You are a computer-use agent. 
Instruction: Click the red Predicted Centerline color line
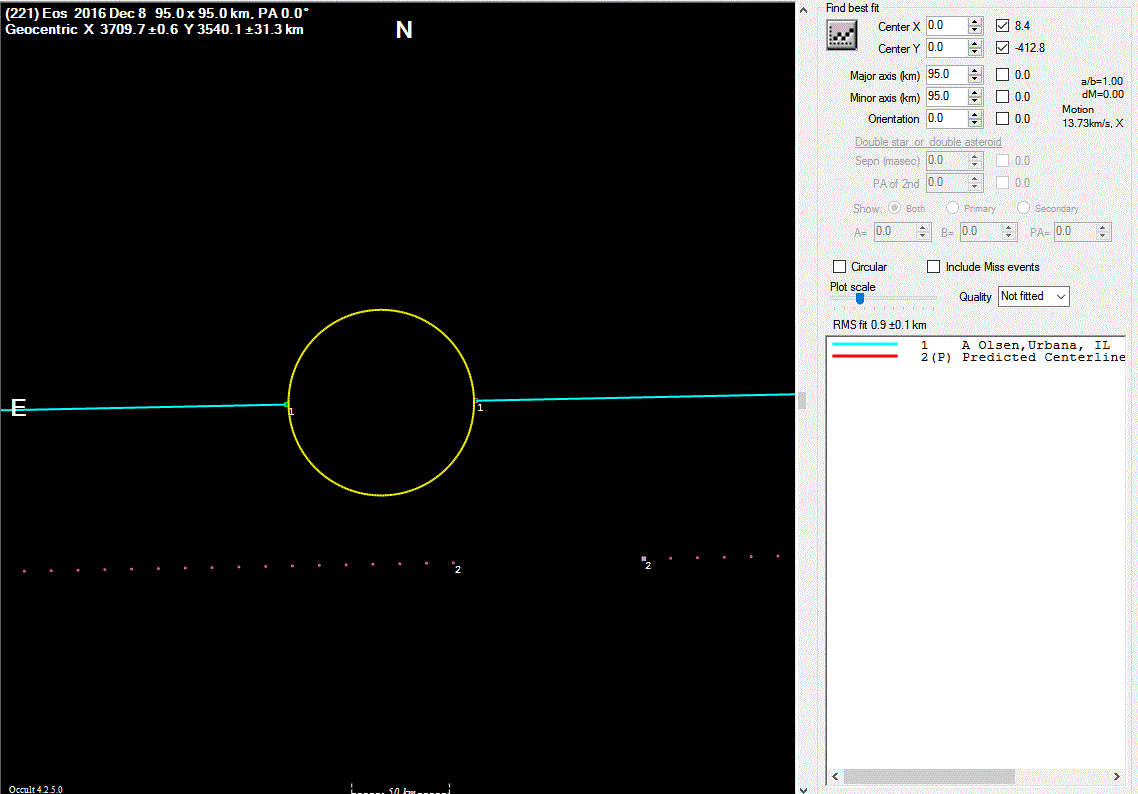[865, 356]
